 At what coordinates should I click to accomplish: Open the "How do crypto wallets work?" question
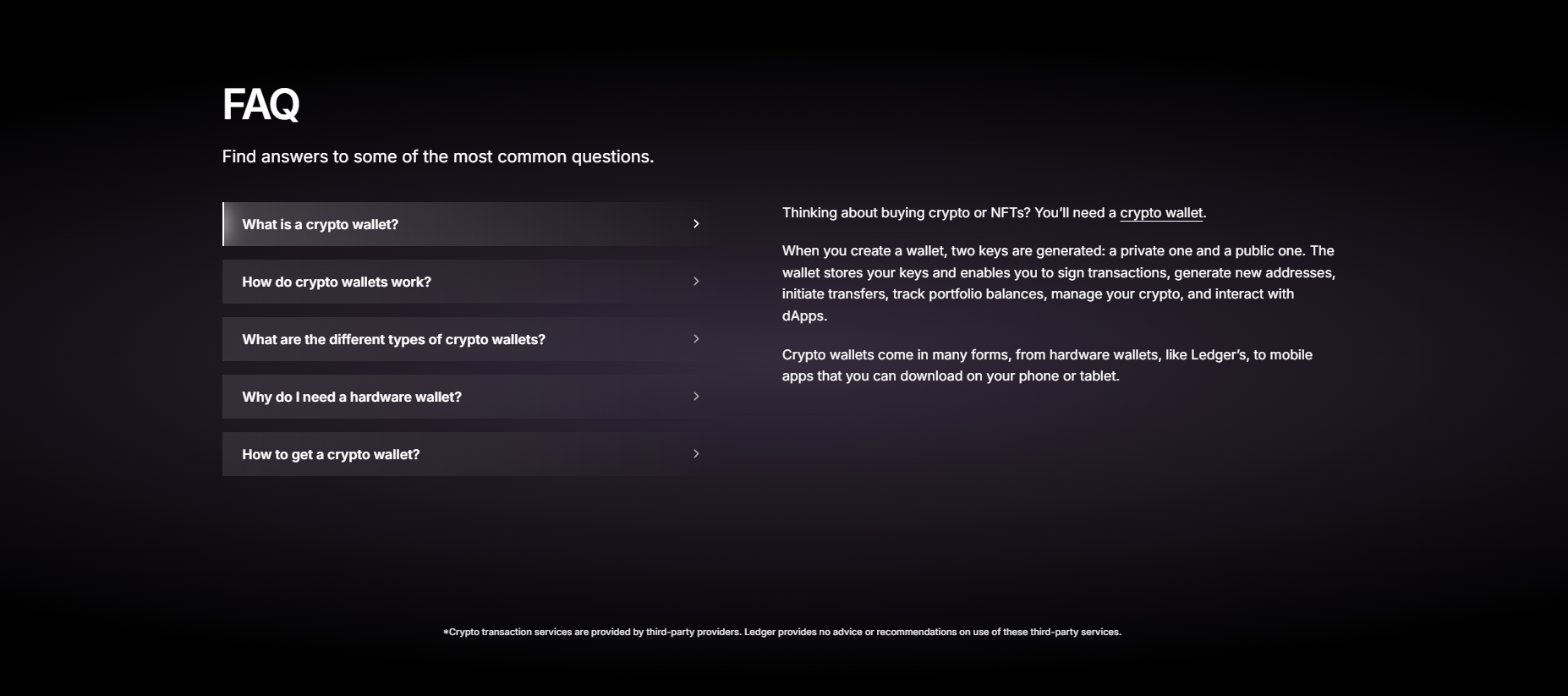(x=337, y=282)
